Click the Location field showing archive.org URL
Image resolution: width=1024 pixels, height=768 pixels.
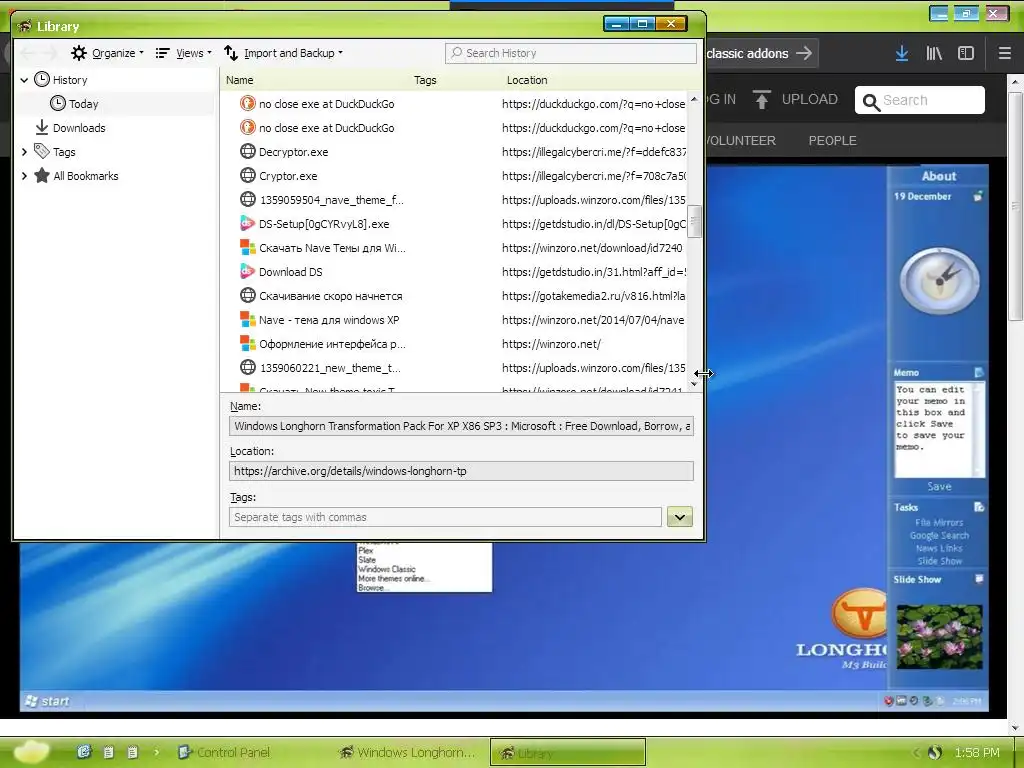point(461,471)
